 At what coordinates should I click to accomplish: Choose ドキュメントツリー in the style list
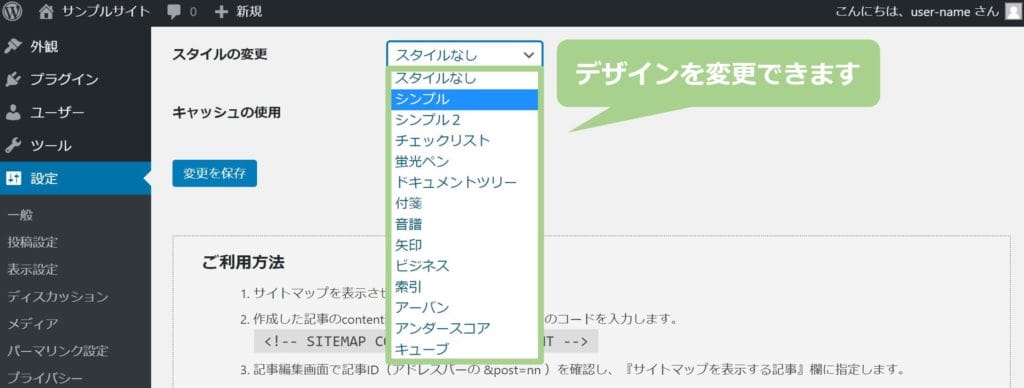click(x=465, y=182)
